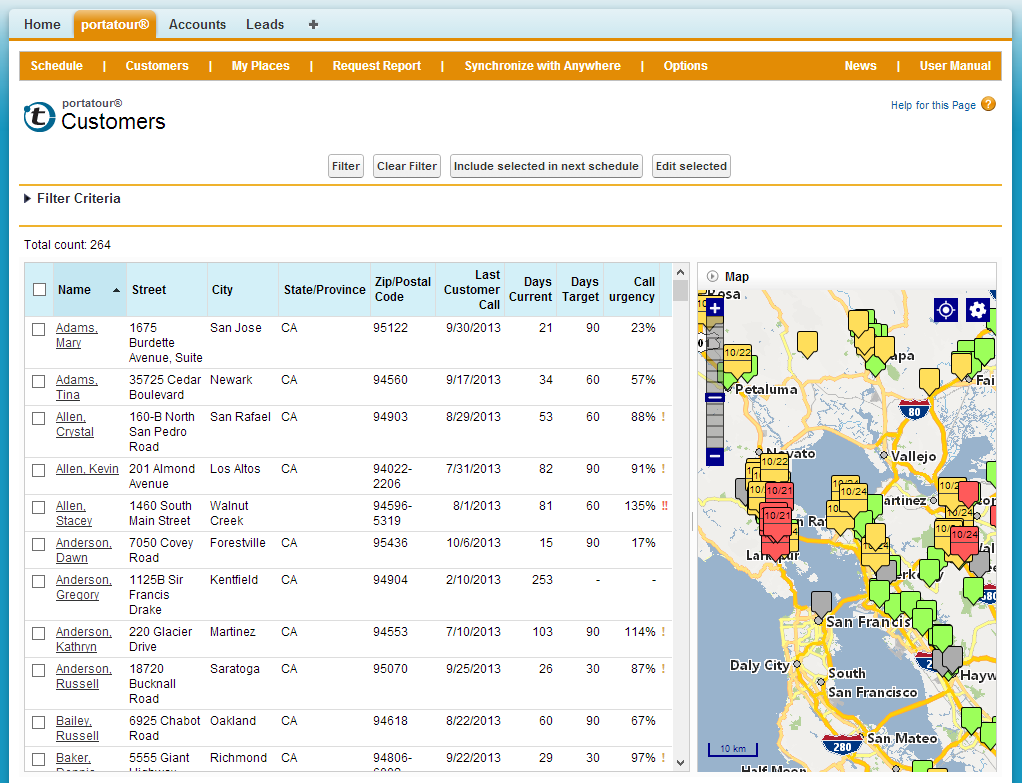Click the portatour logo icon

coord(39,116)
